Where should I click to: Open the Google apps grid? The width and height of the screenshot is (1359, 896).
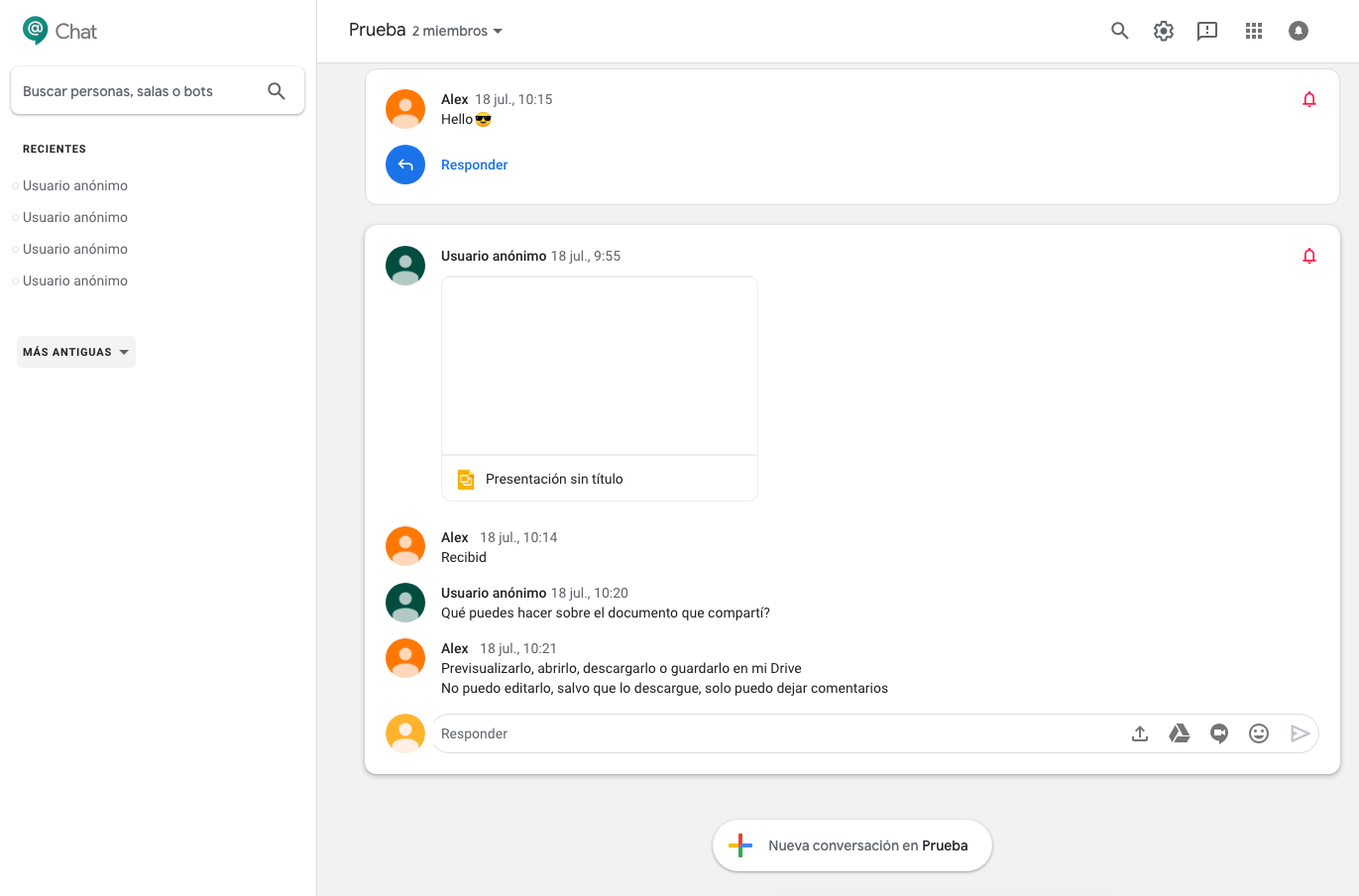pos(1254,31)
